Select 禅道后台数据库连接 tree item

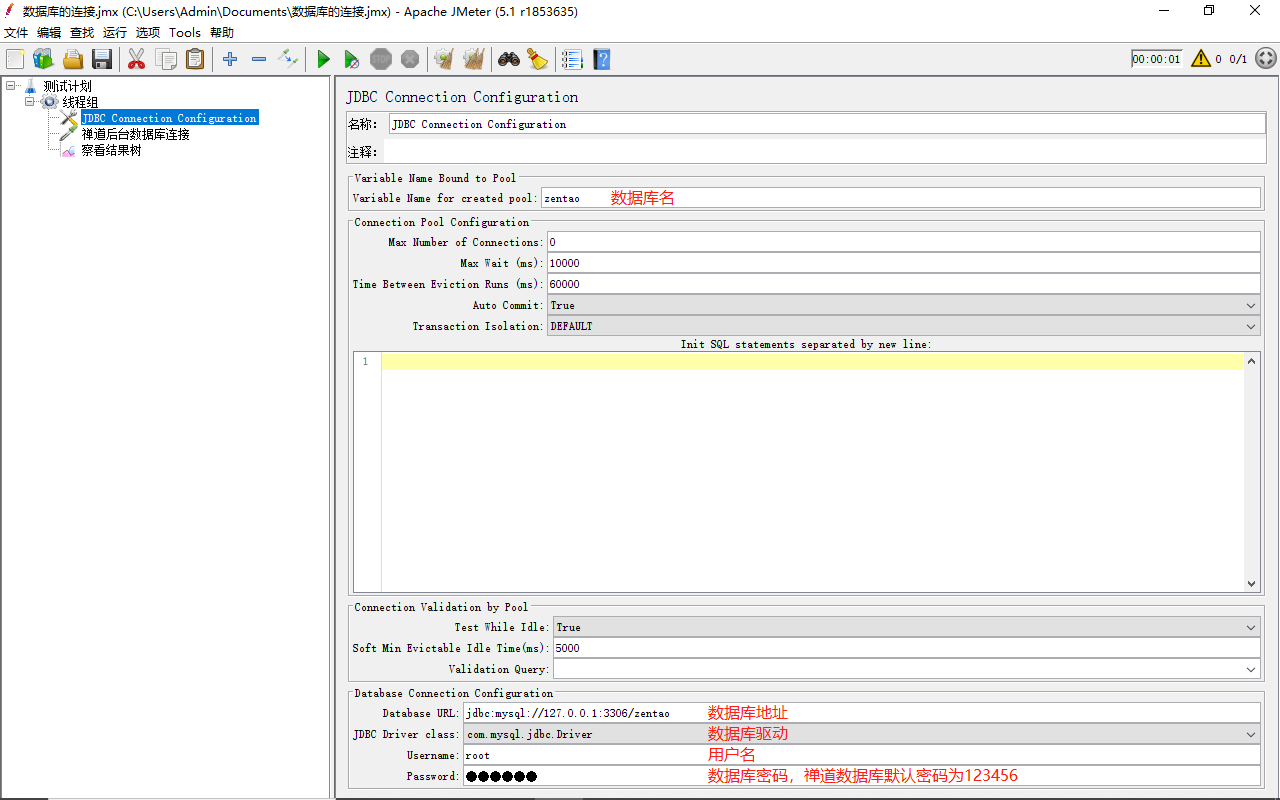coord(135,134)
